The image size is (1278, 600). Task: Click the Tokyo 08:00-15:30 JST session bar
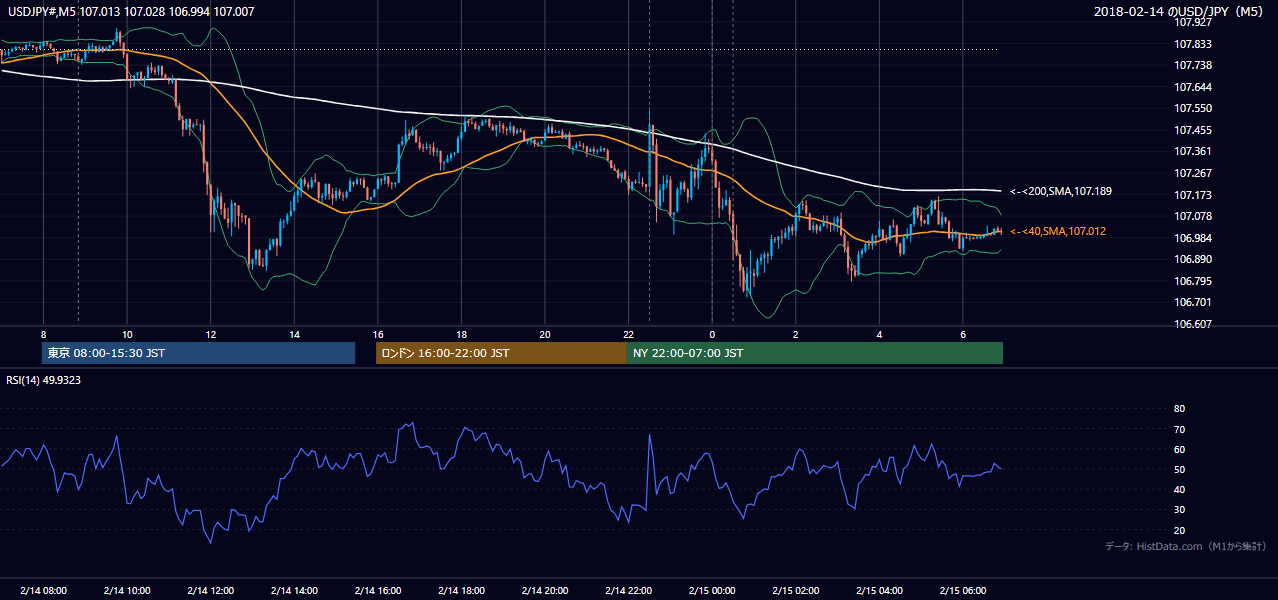click(199, 353)
